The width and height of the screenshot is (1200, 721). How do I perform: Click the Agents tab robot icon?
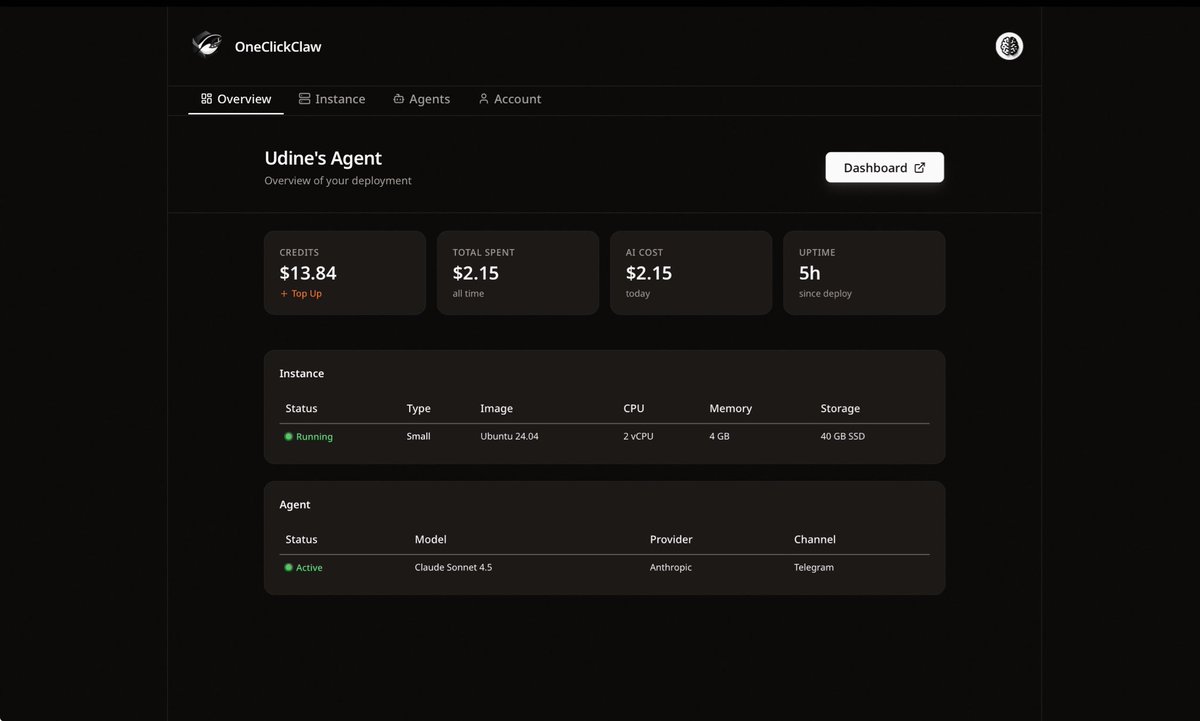(x=398, y=99)
